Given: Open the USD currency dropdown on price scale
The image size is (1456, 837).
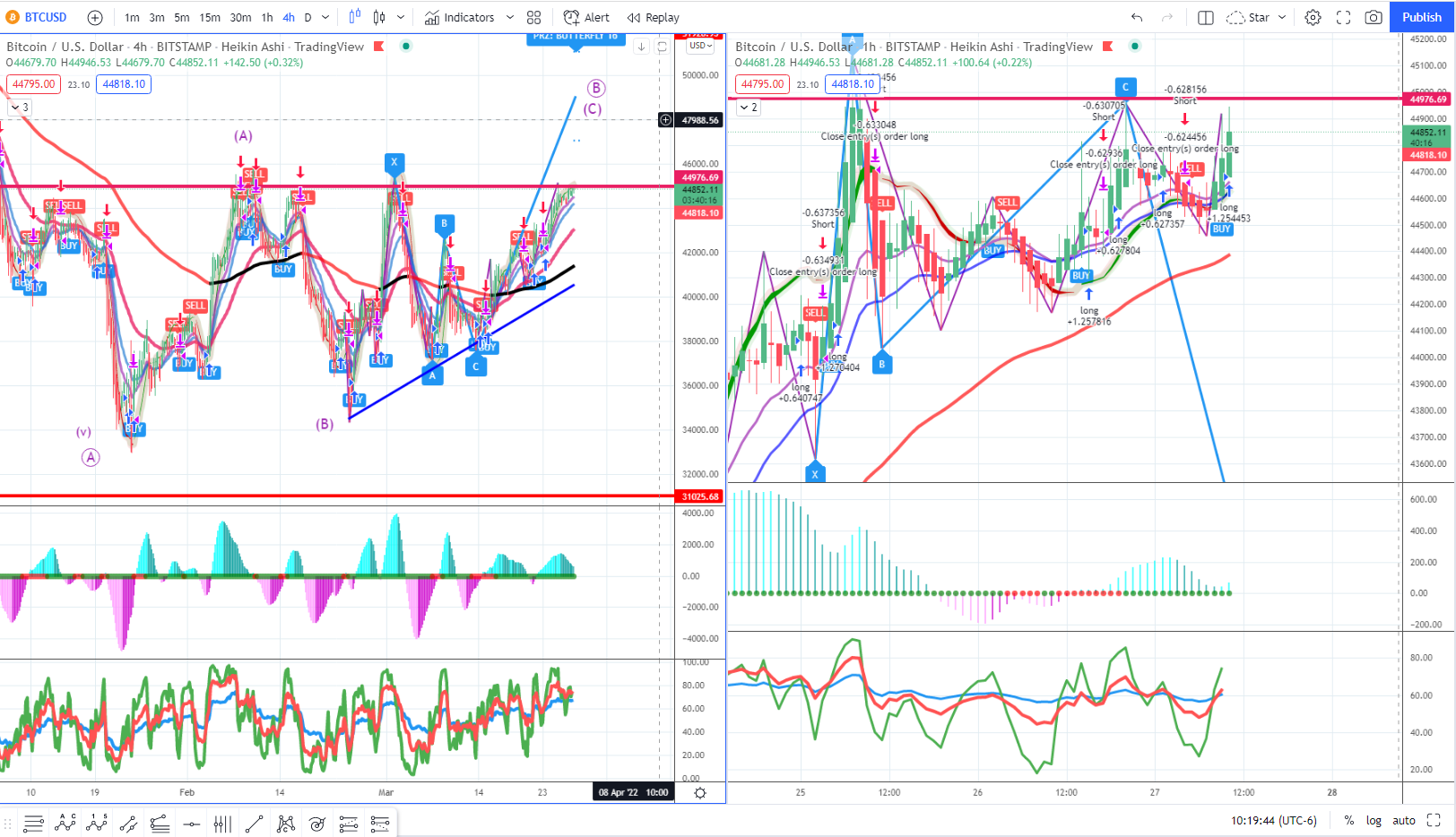Looking at the screenshot, I should click(x=700, y=46).
